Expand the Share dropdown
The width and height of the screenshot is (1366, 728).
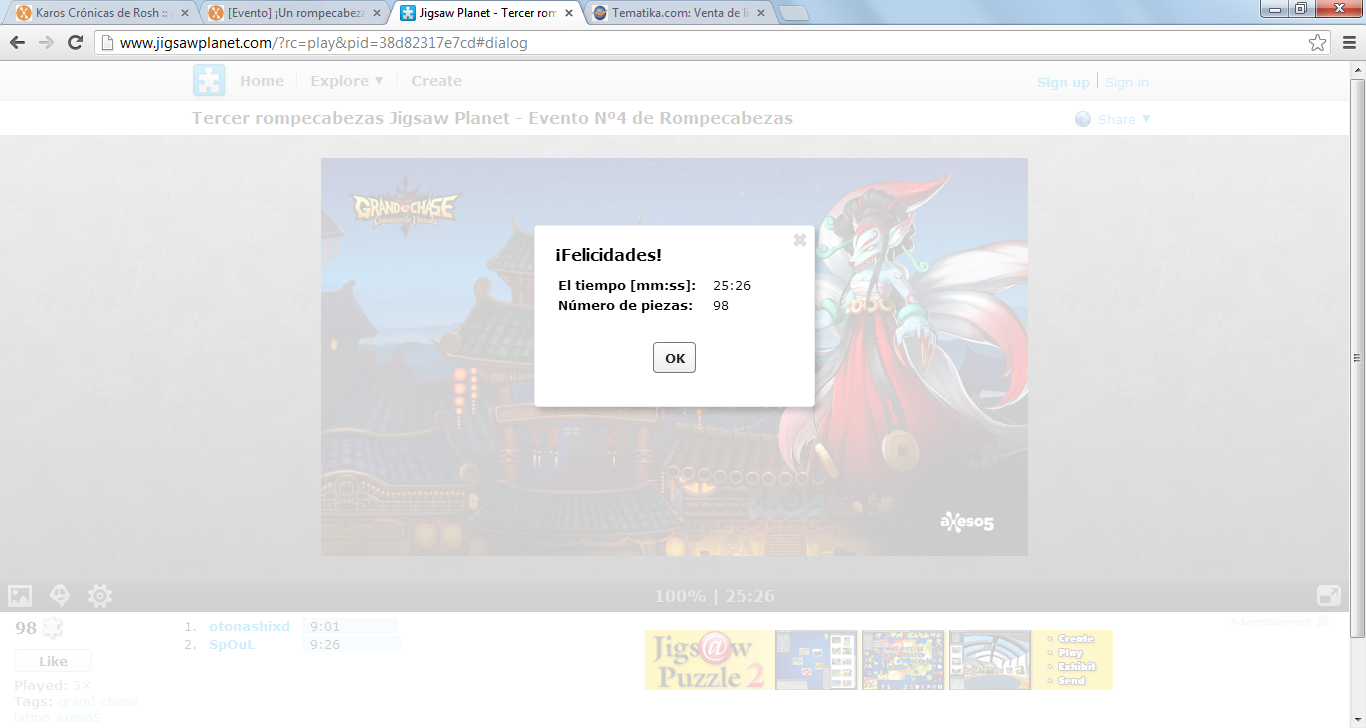pyautogui.click(x=1124, y=119)
